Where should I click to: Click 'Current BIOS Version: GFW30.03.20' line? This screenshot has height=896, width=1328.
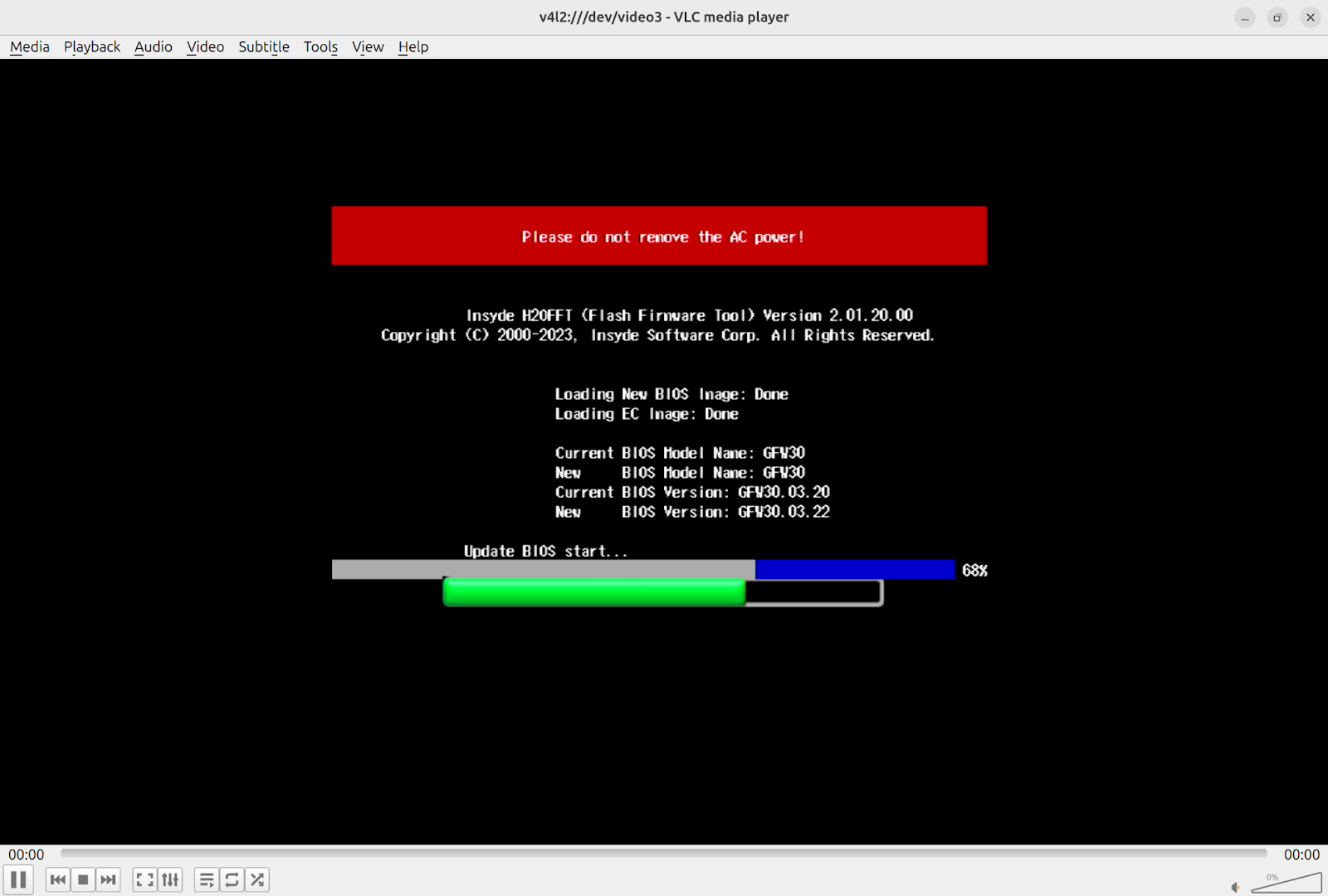click(692, 492)
